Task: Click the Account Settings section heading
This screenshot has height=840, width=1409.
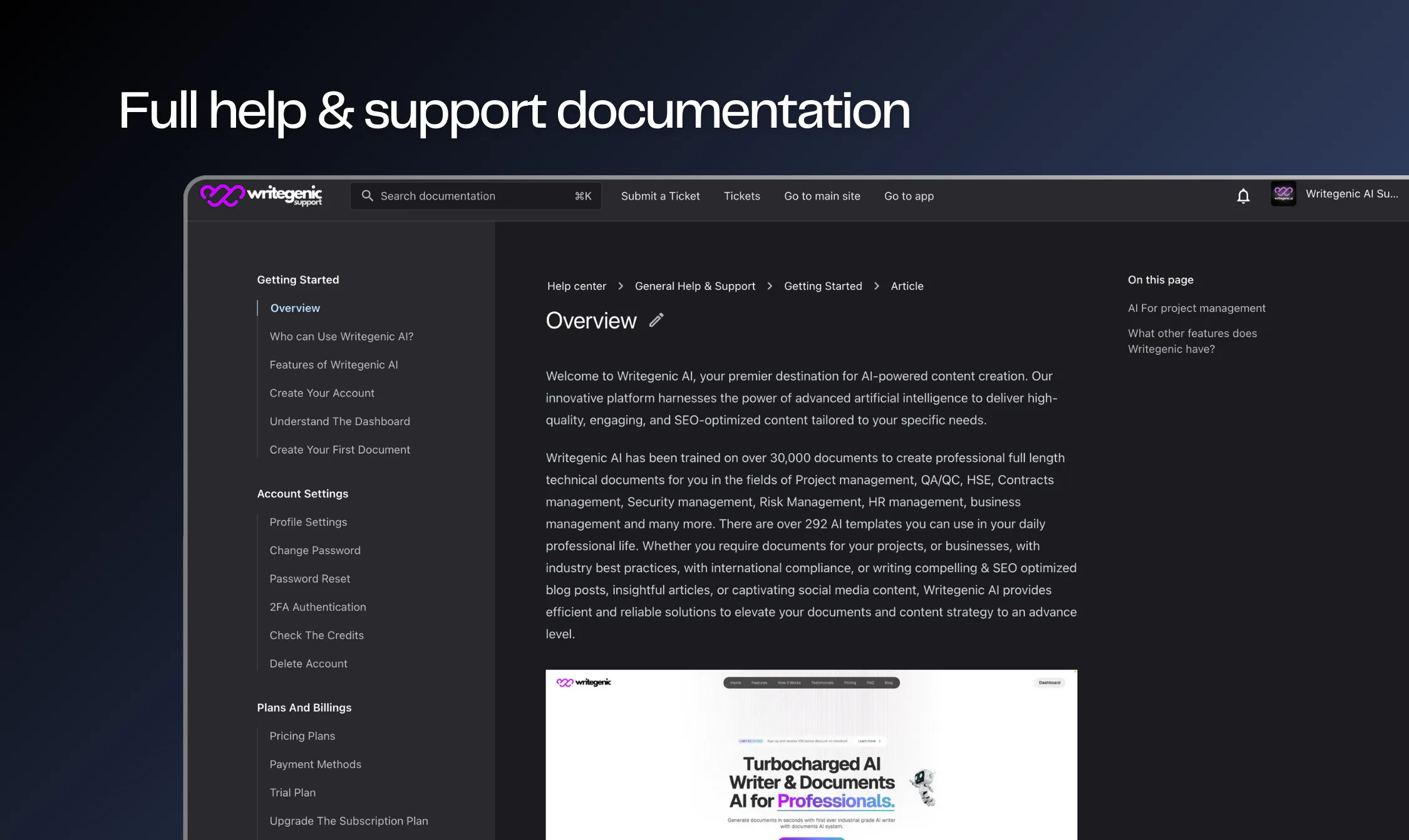Action: (x=302, y=494)
